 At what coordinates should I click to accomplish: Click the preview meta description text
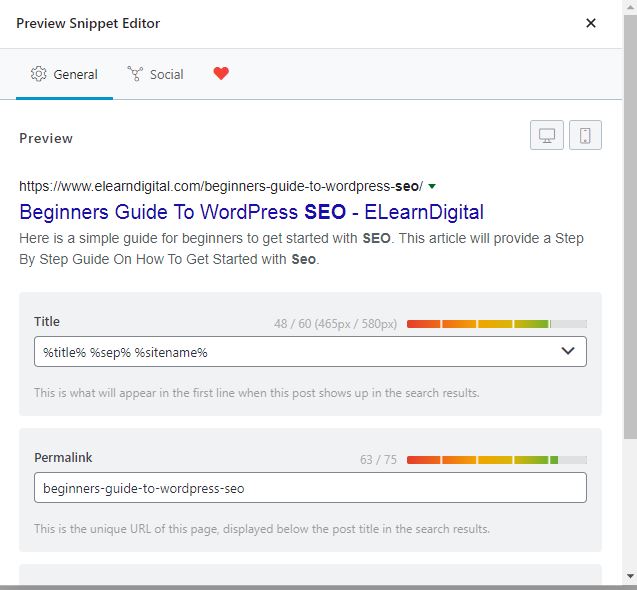click(x=301, y=249)
